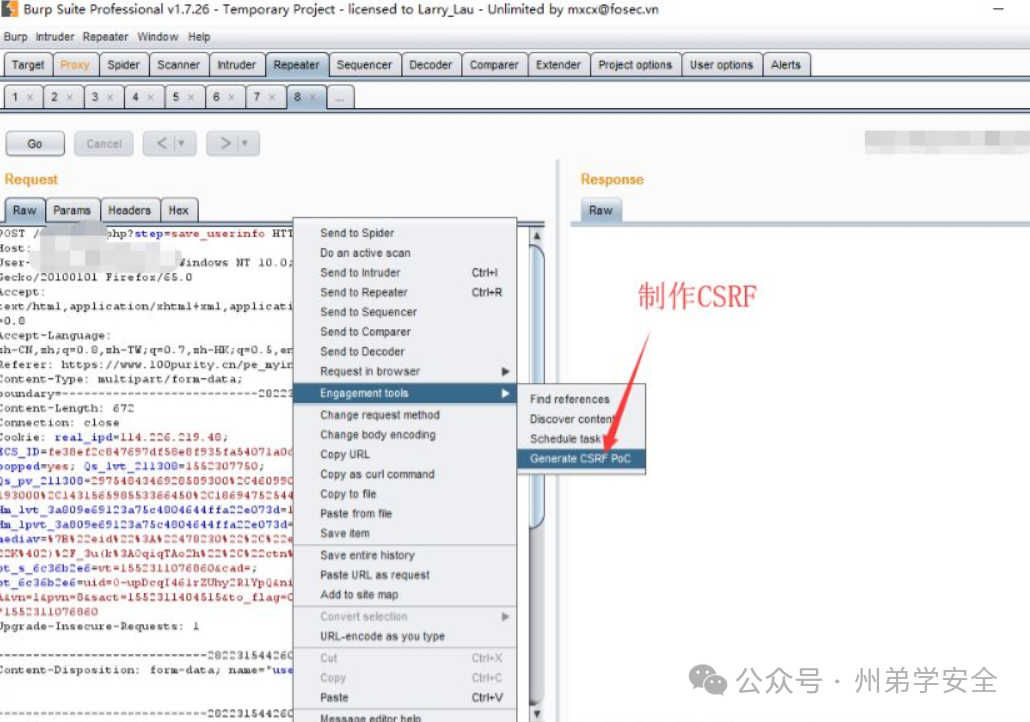Select the request Hex tab

point(179,210)
